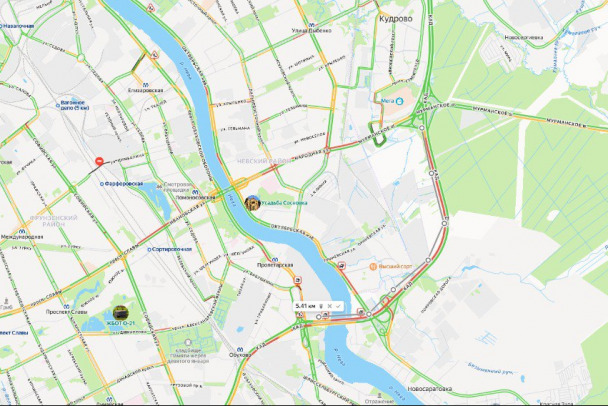This screenshot has height=406, width=608.
Task: Click the Ломоносовская metro station icon
Action: pos(195,192)
